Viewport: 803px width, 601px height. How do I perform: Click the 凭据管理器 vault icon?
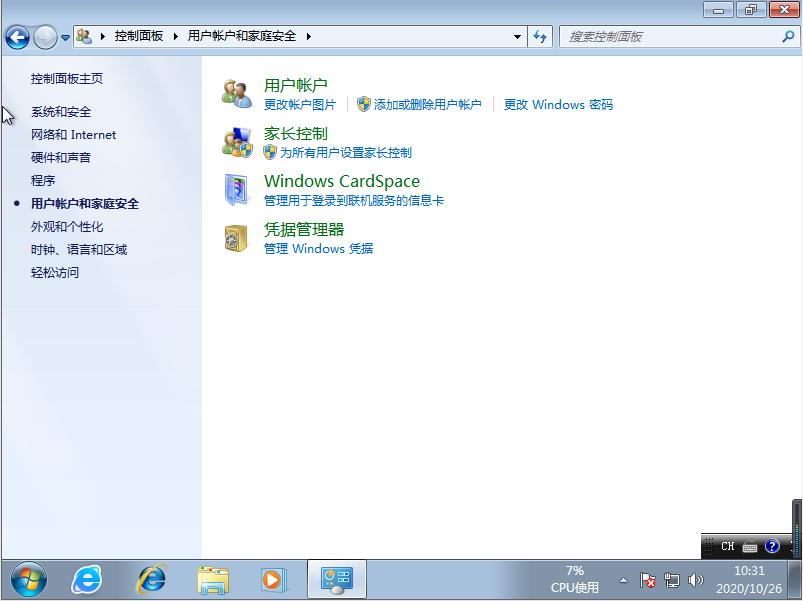tap(237, 240)
